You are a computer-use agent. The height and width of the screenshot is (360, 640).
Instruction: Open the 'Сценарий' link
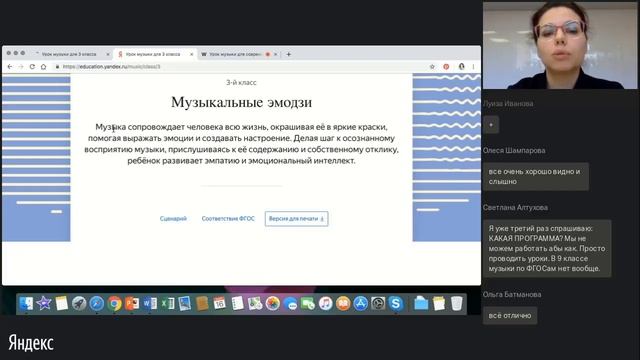coord(173,219)
